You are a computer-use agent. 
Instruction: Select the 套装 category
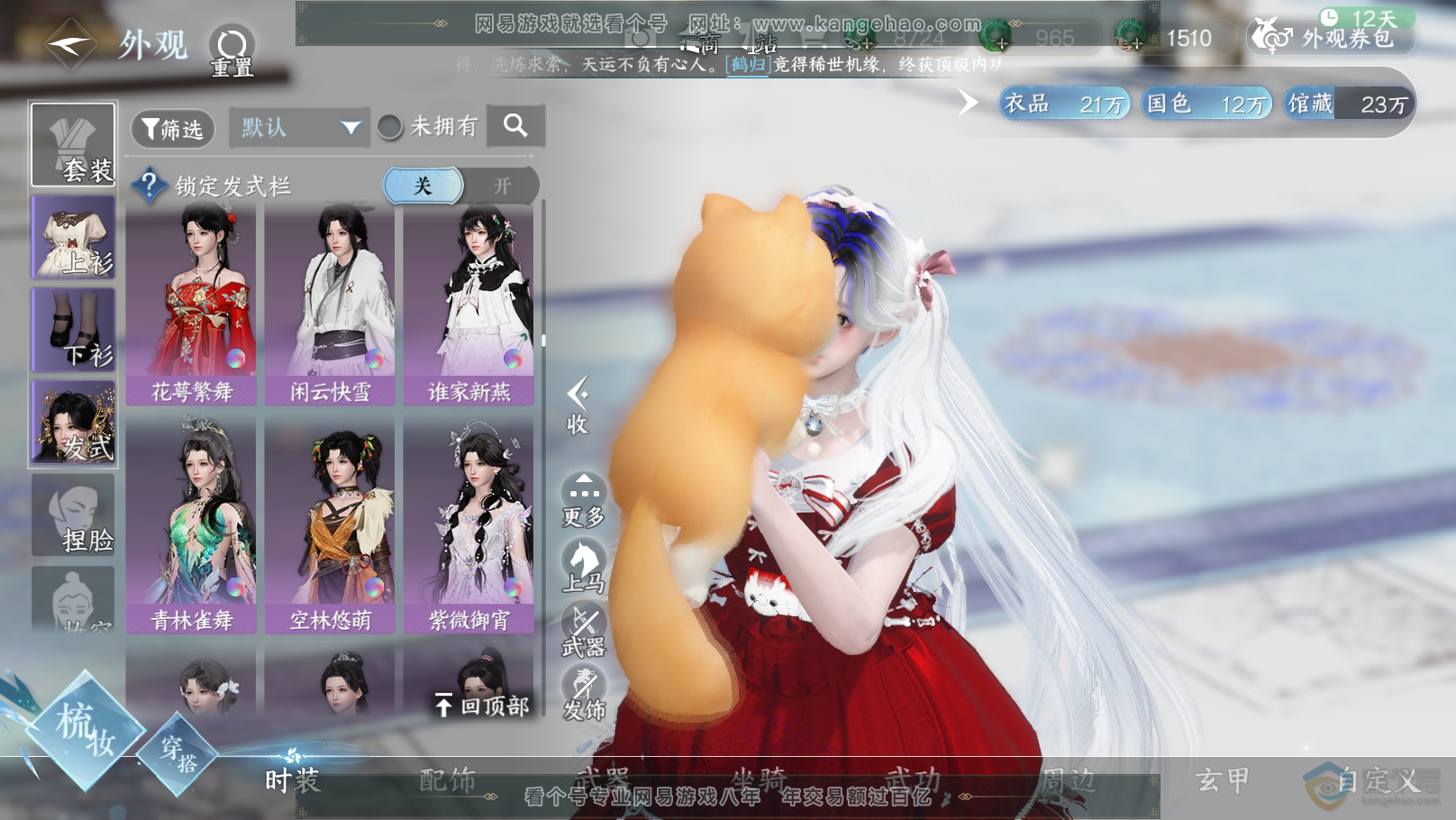(x=74, y=144)
